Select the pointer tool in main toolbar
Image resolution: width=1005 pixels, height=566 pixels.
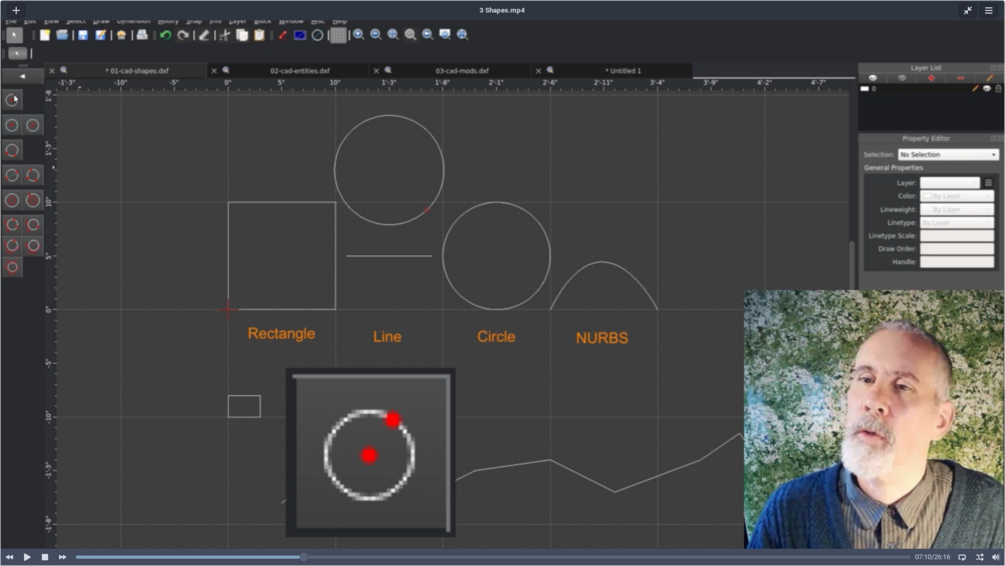(14, 35)
